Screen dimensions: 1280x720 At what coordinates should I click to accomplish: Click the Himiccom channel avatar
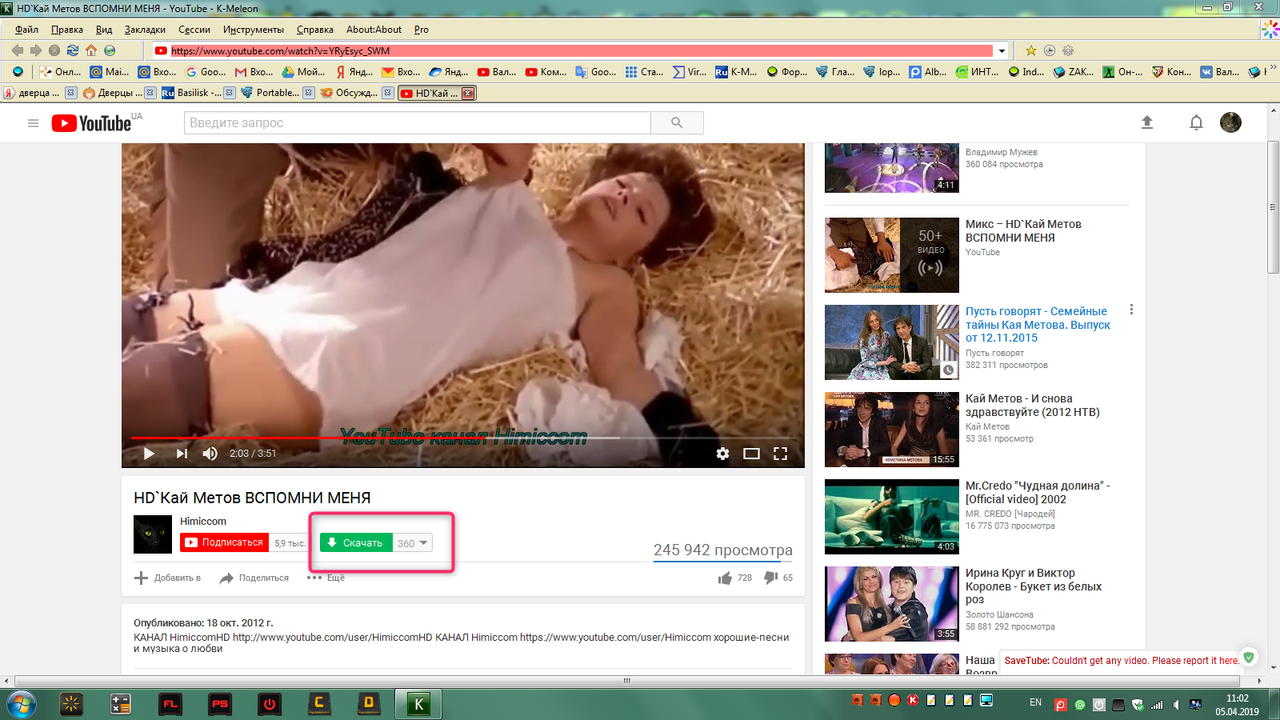[153, 534]
